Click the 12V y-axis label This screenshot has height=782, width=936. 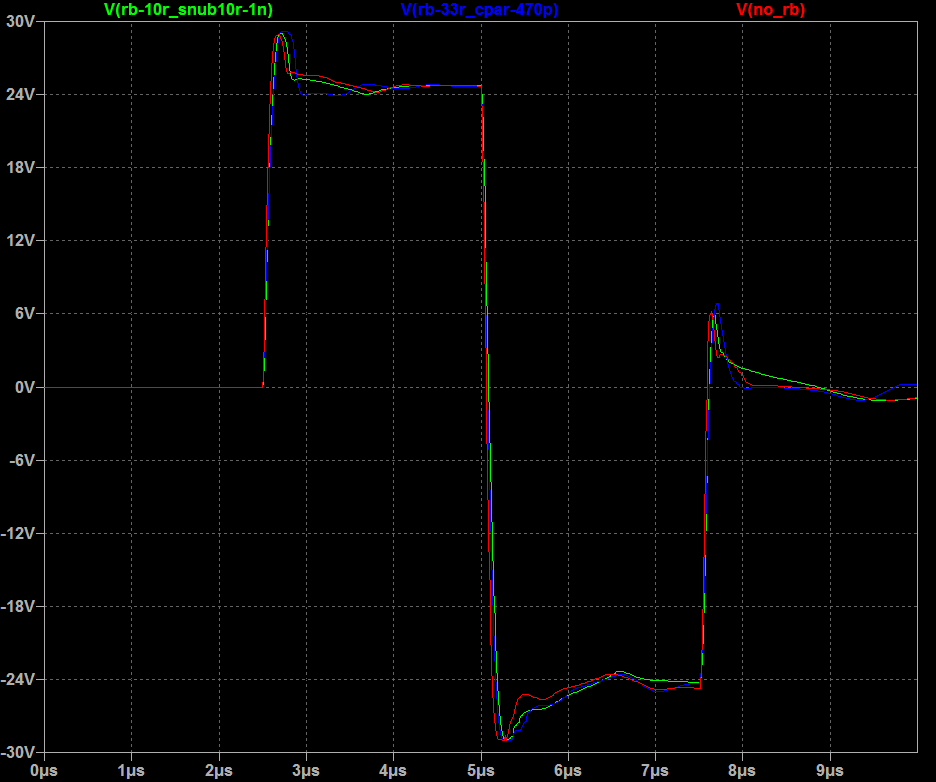tap(20, 241)
